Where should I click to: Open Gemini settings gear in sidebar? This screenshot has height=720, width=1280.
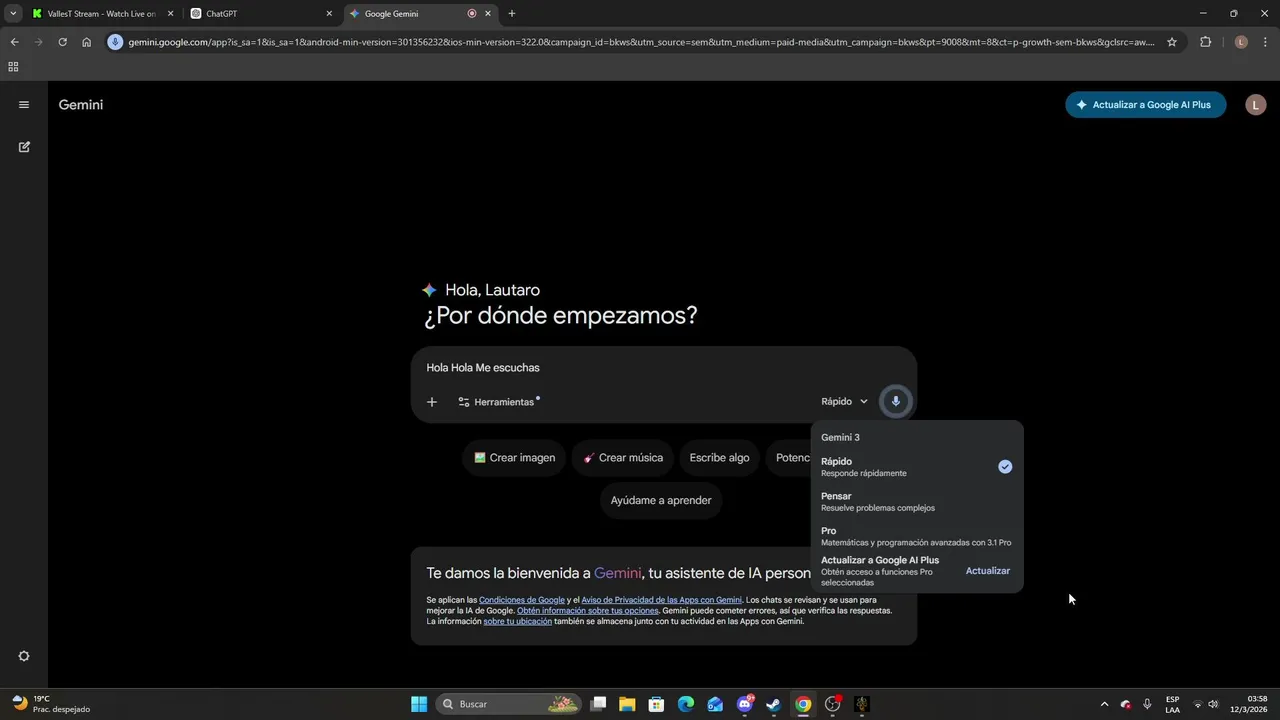(x=24, y=656)
